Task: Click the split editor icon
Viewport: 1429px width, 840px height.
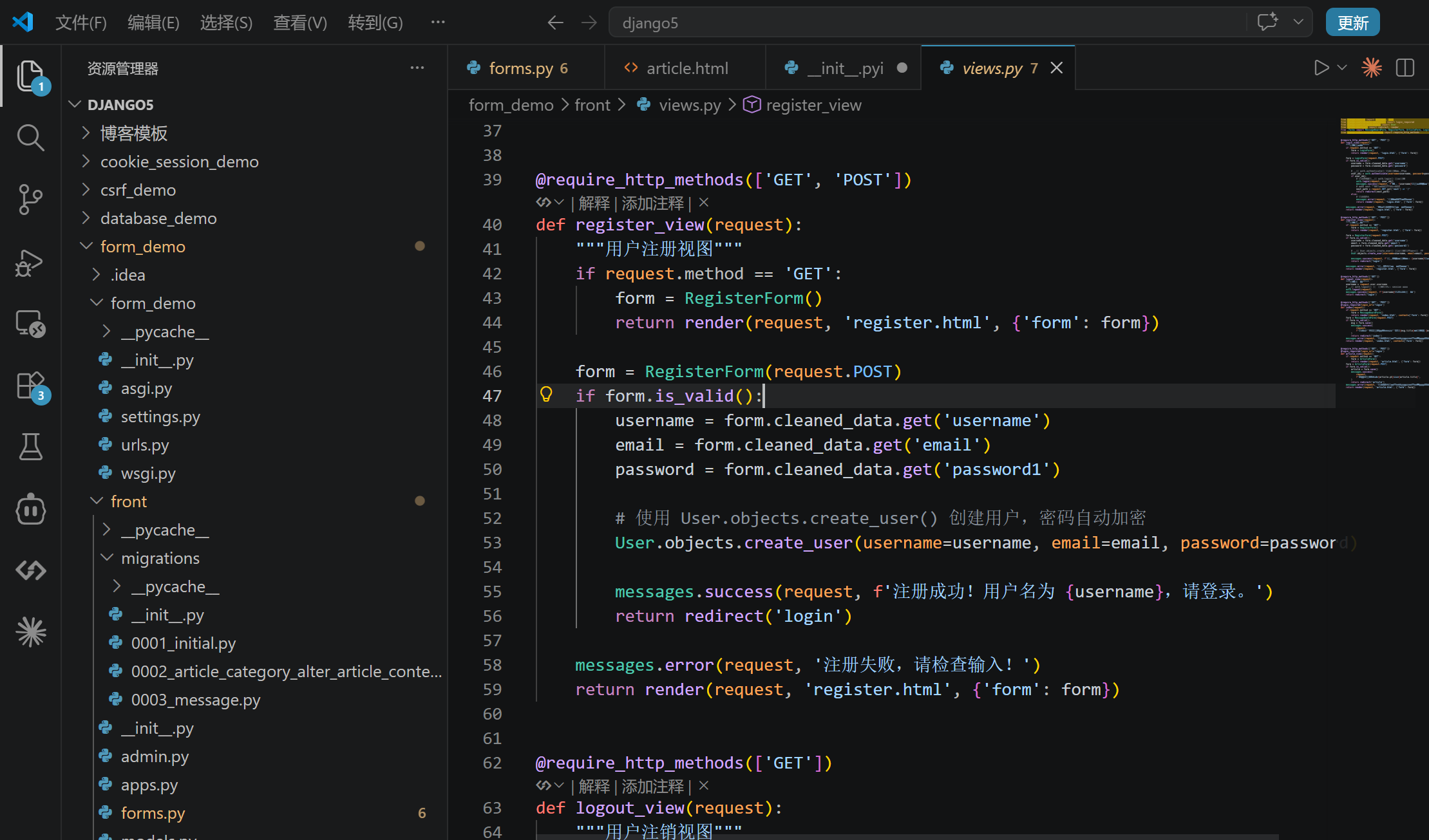Action: 1405,68
